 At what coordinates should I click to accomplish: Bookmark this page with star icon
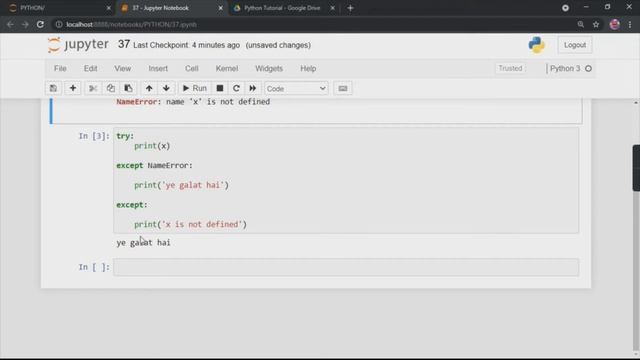pos(596,24)
